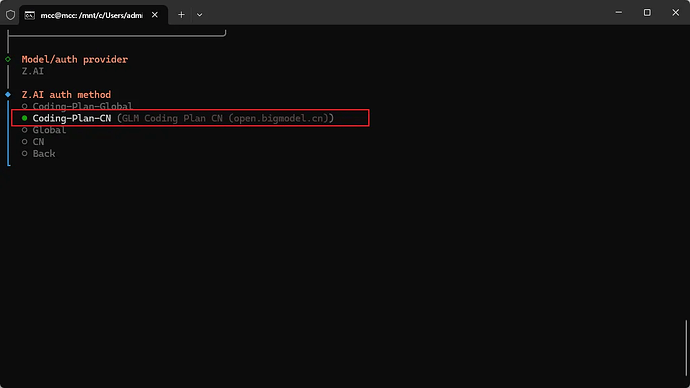Close the mcc@mcc terminal tab
The height and width of the screenshot is (388, 690).
click(155, 15)
